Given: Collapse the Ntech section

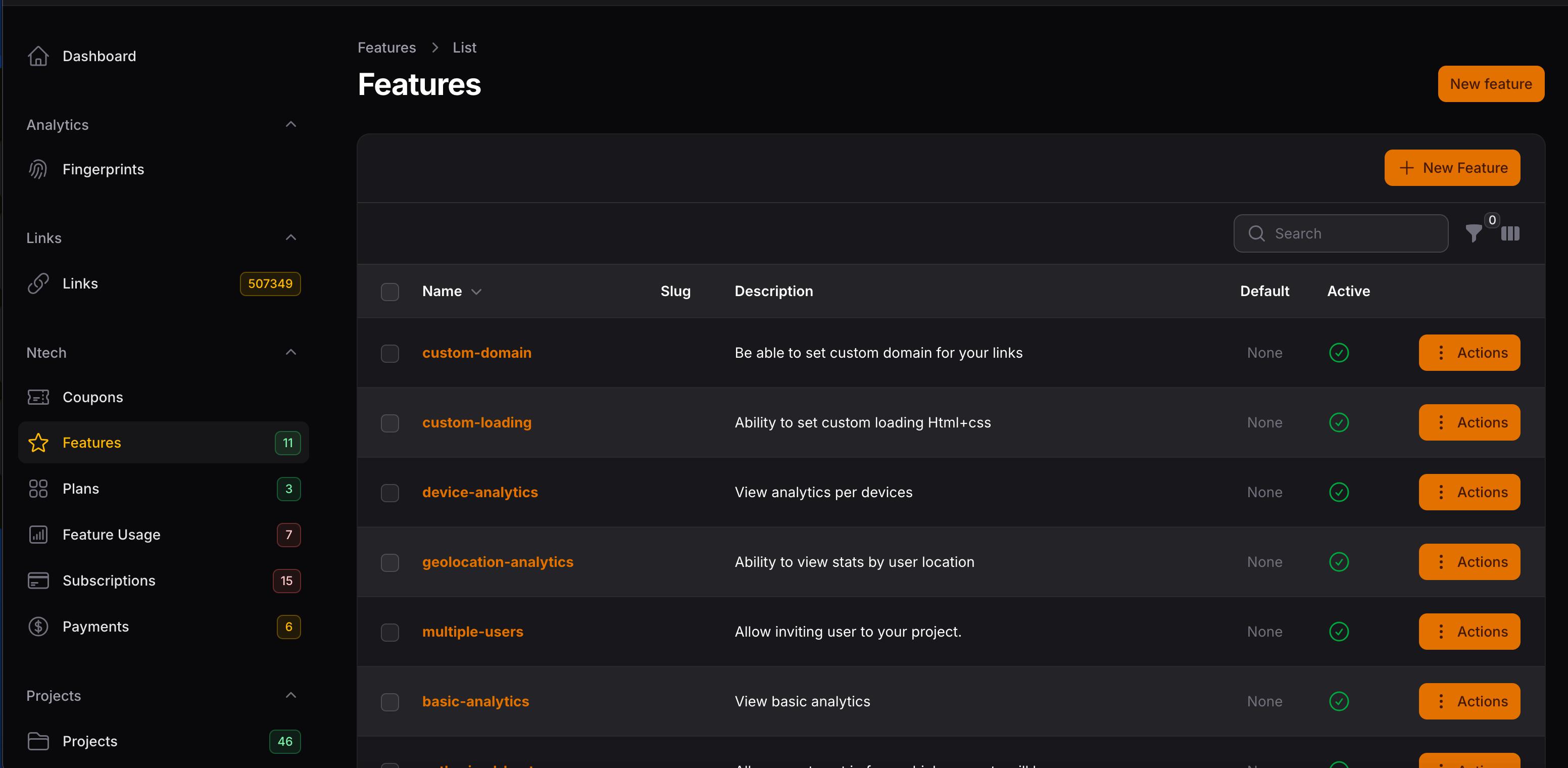Looking at the screenshot, I should click(x=290, y=352).
